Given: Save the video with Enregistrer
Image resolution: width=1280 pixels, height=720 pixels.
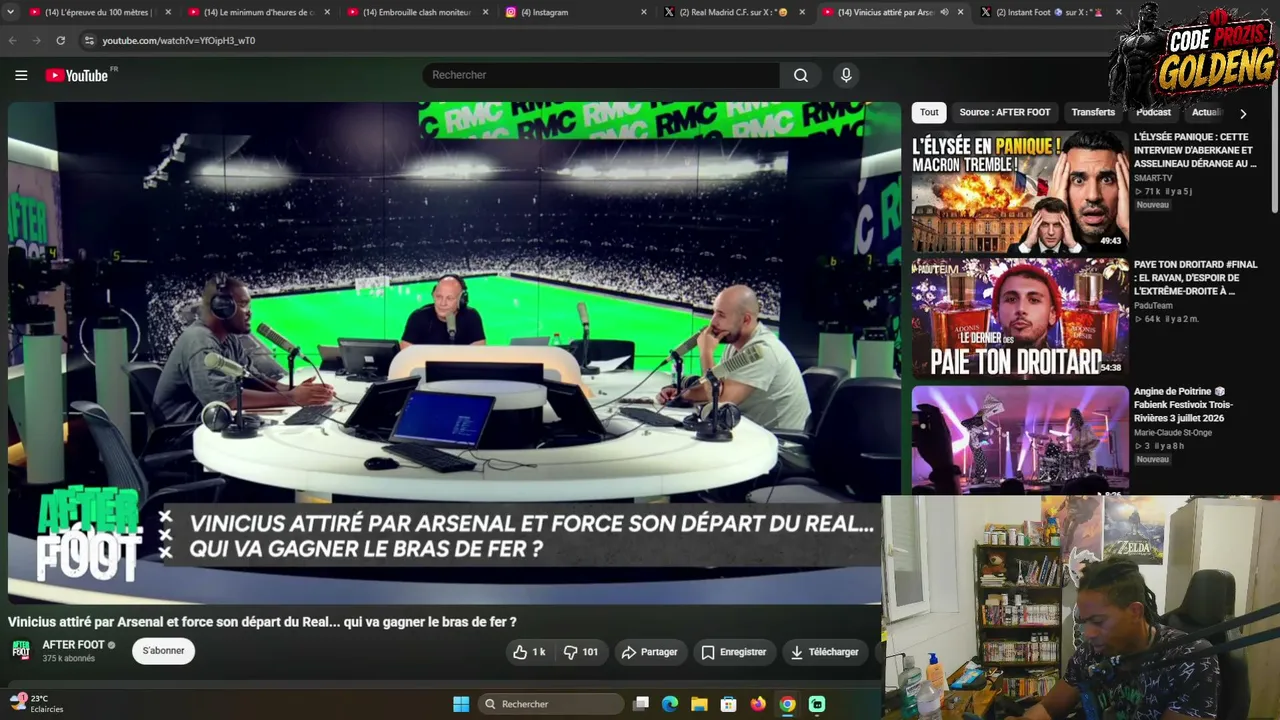Looking at the screenshot, I should 734,652.
